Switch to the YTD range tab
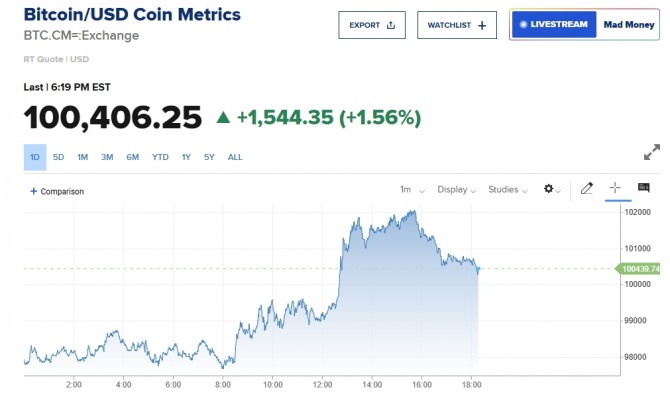The height and width of the screenshot is (406, 670). (160, 157)
